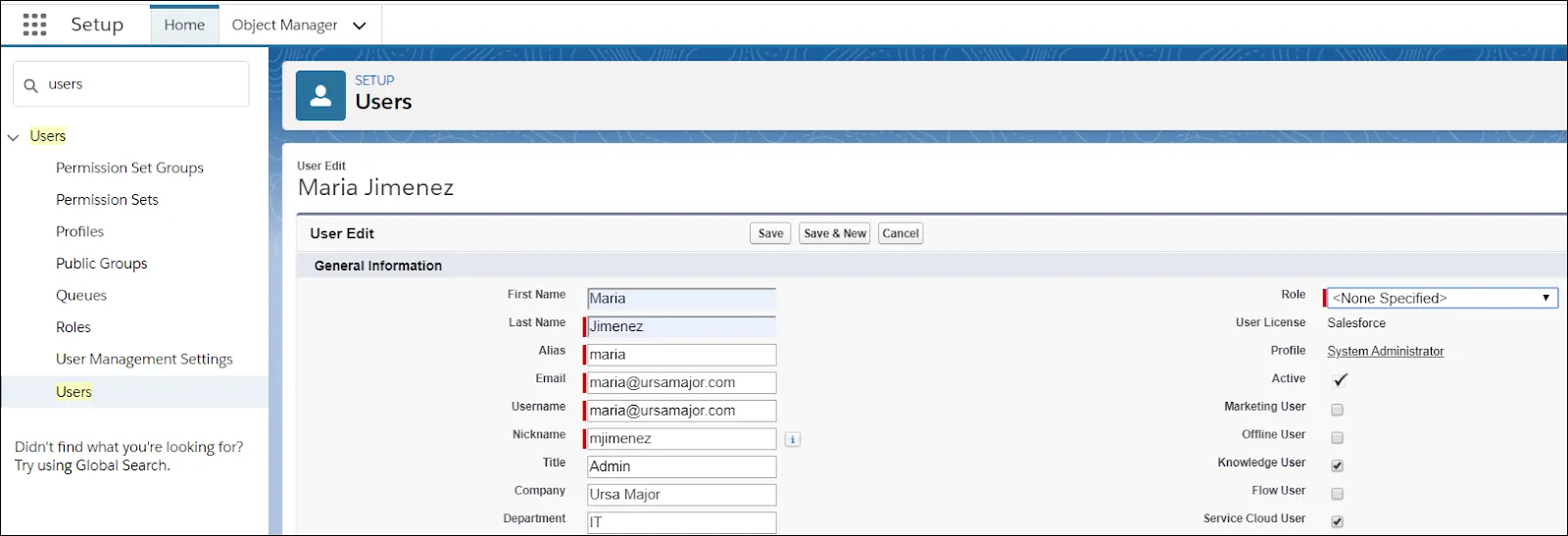
Task: Uncheck the Knowledge User checkbox
Action: [x=1337, y=465]
